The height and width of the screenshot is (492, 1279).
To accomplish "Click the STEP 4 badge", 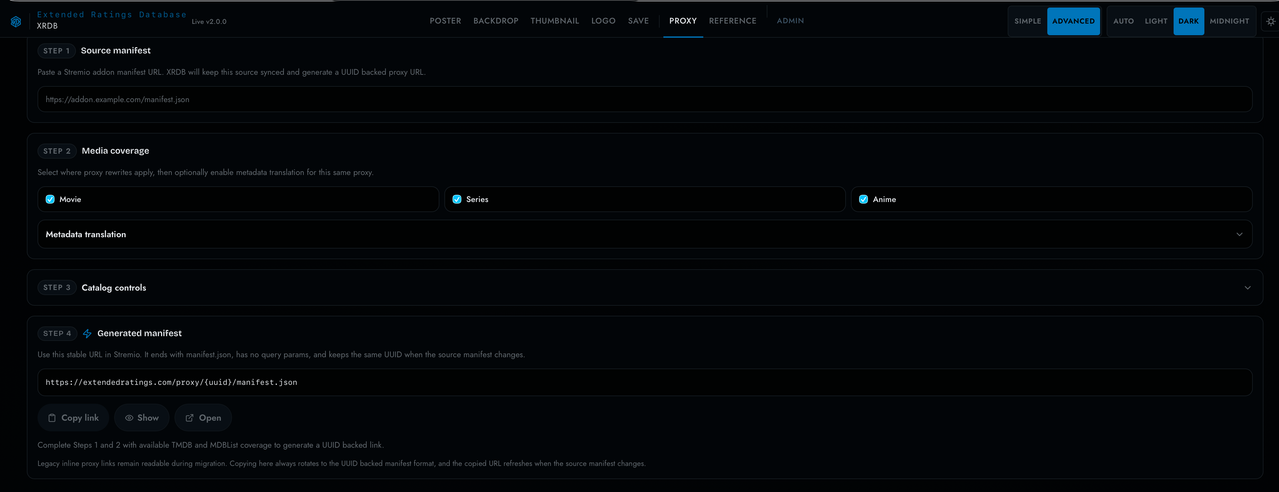I will pos(57,333).
